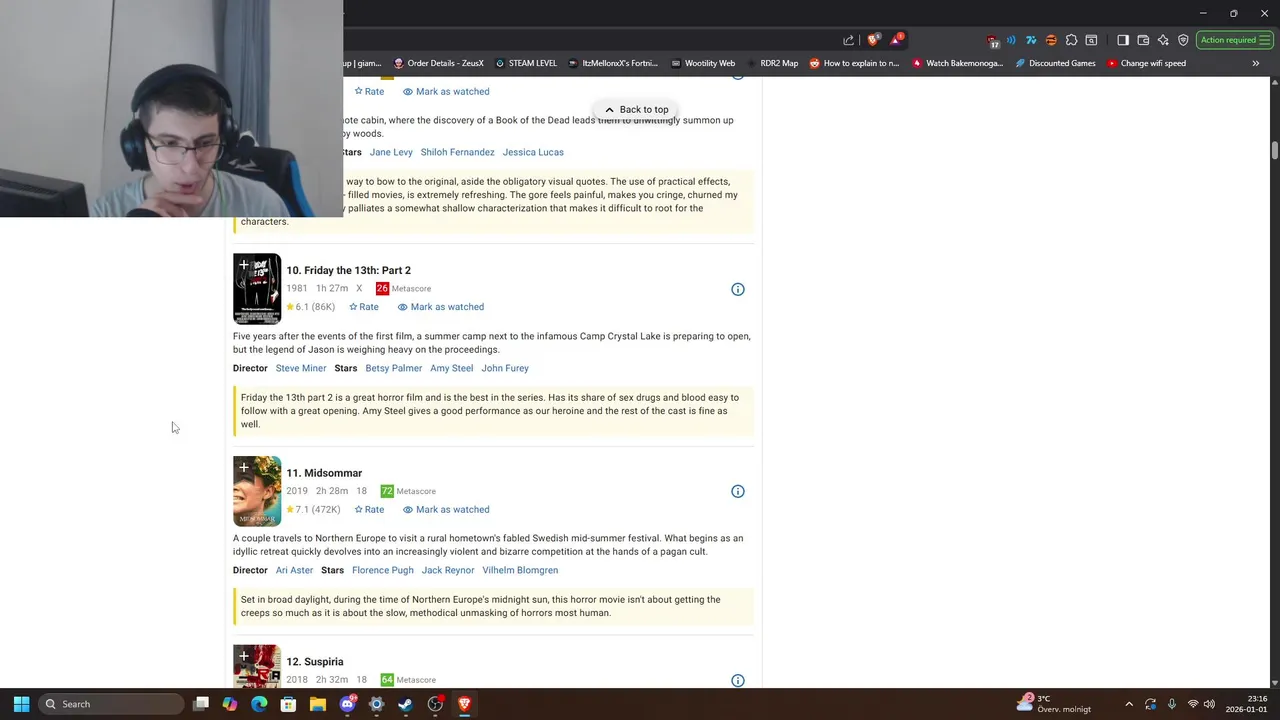Rate Friday the 13th: Part 2
The image size is (1280, 720).
[364, 307]
